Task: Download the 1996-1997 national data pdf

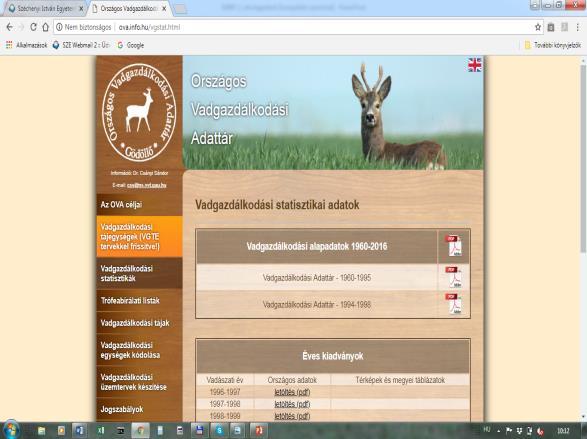Action: (x=292, y=392)
